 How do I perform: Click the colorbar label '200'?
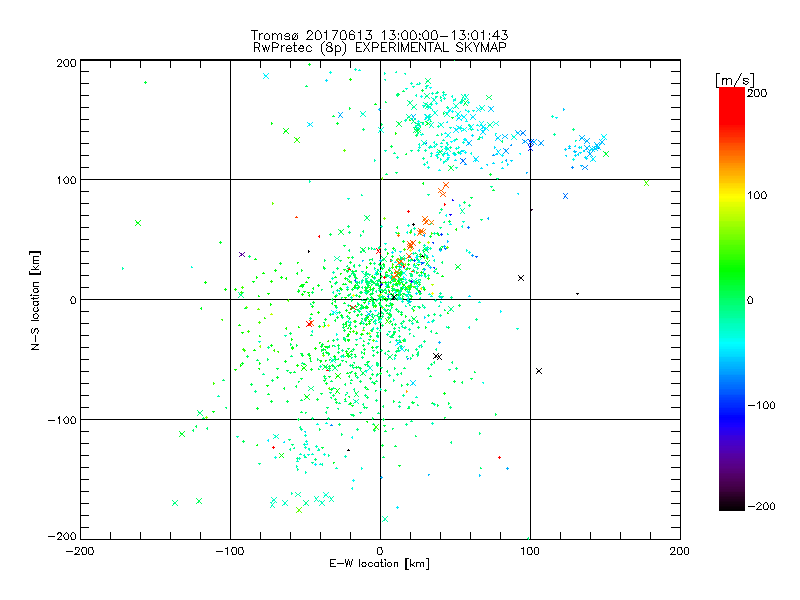pyautogui.click(x=758, y=93)
